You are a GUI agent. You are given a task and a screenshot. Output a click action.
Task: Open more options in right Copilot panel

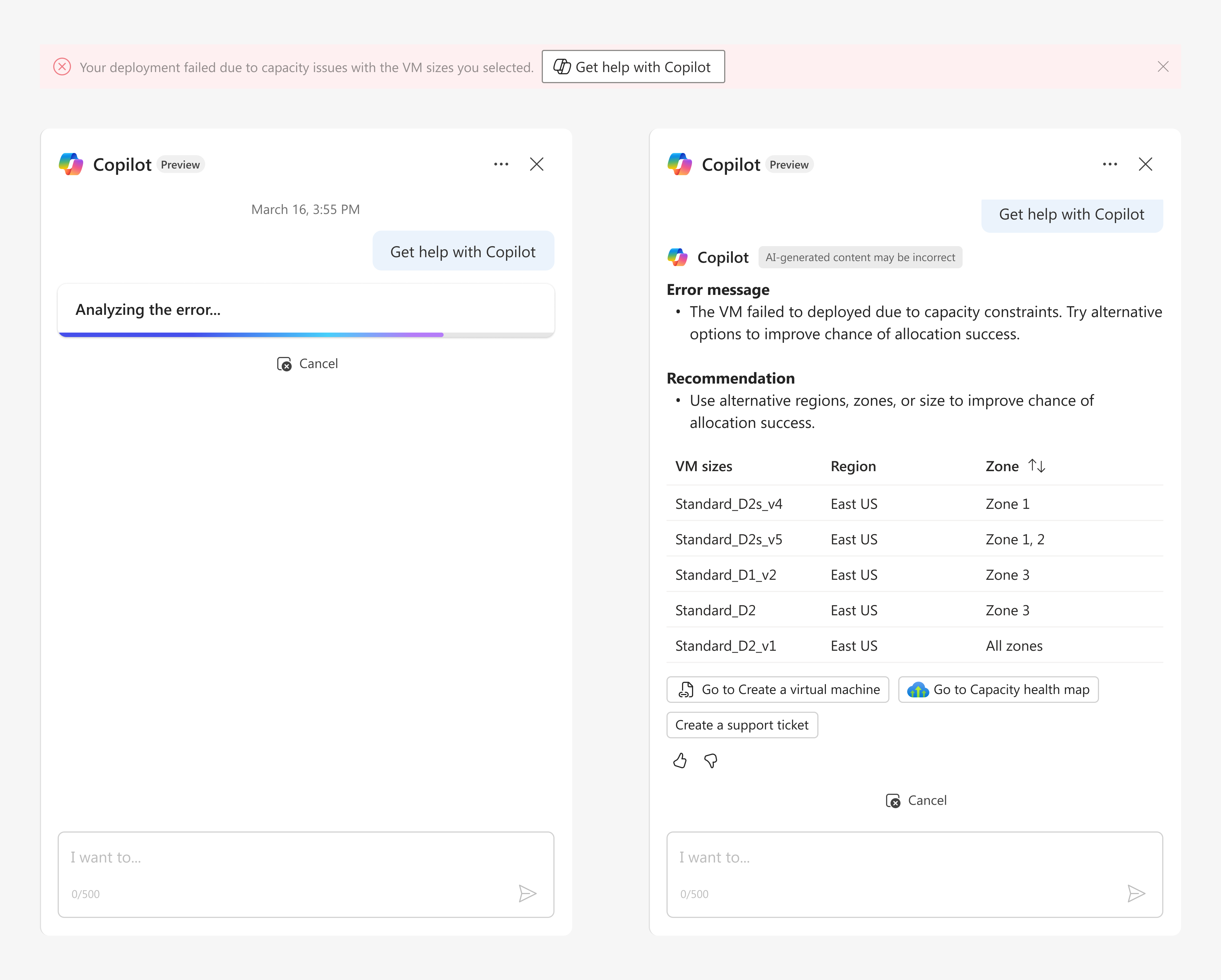(1110, 164)
